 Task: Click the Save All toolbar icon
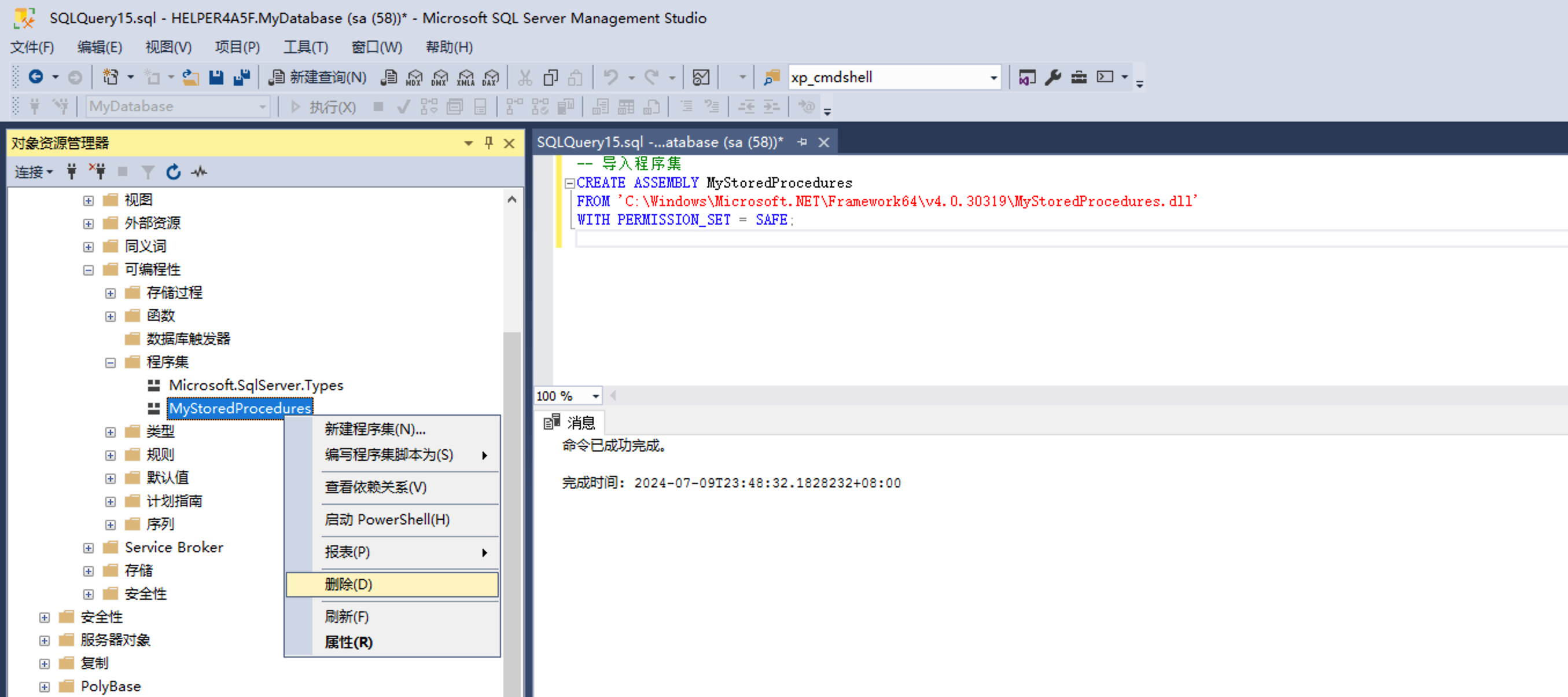(242, 78)
